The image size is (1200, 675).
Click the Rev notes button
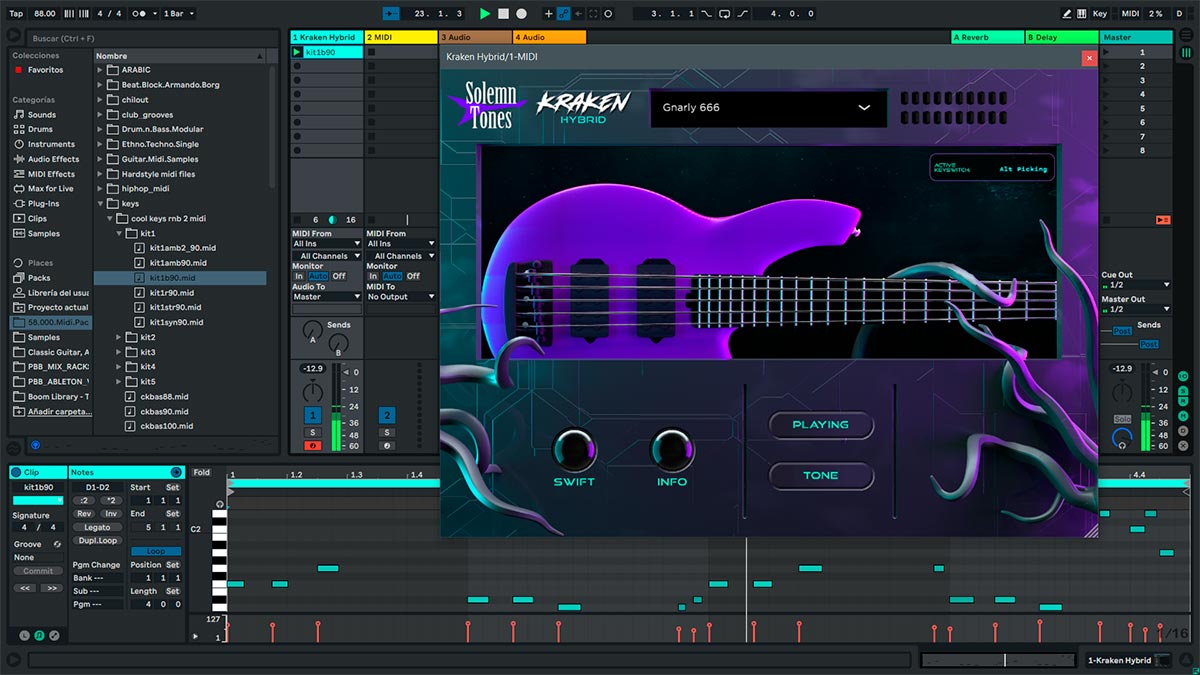tap(84, 513)
